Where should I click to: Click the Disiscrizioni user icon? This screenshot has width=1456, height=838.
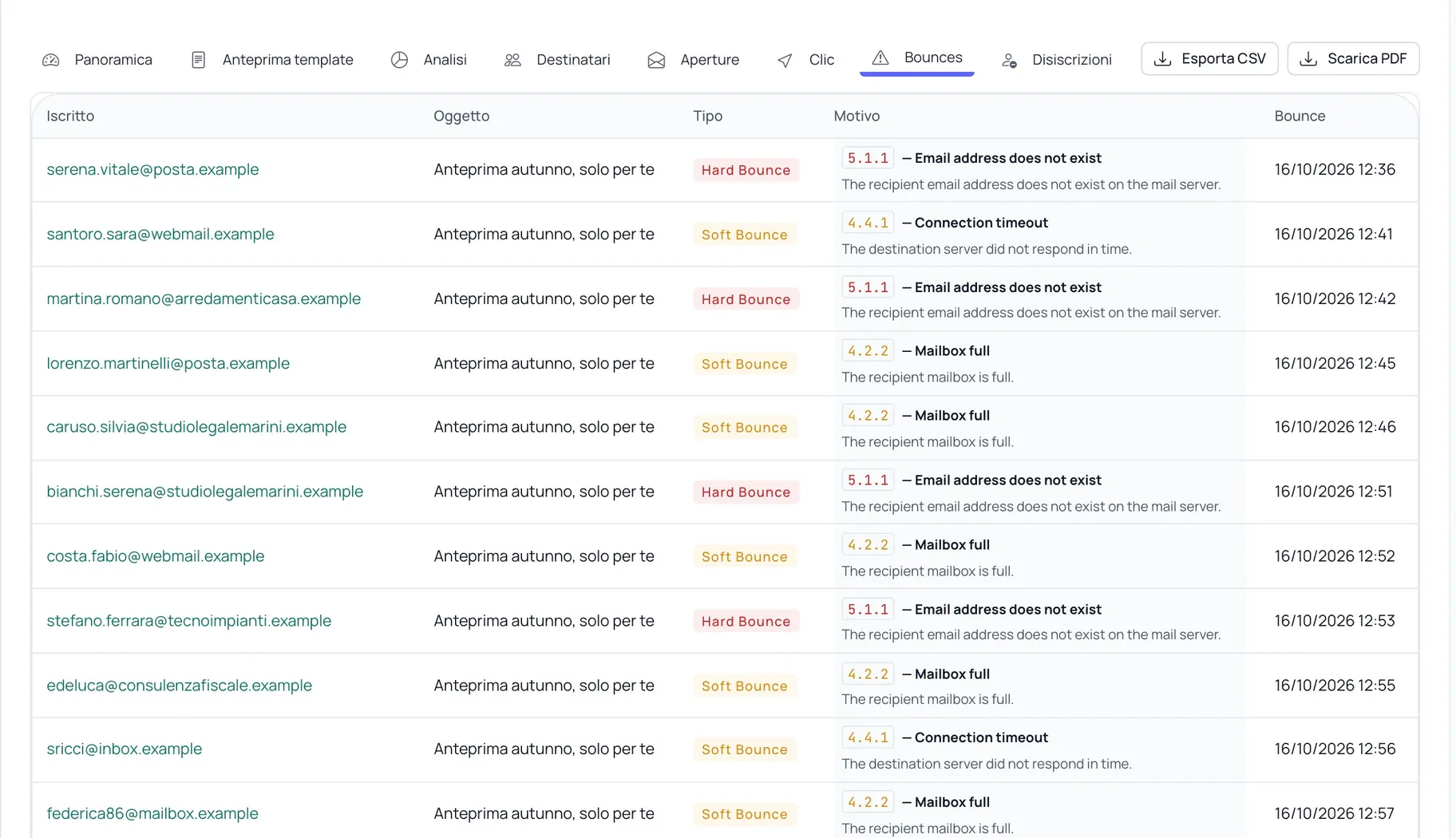click(1010, 60)
